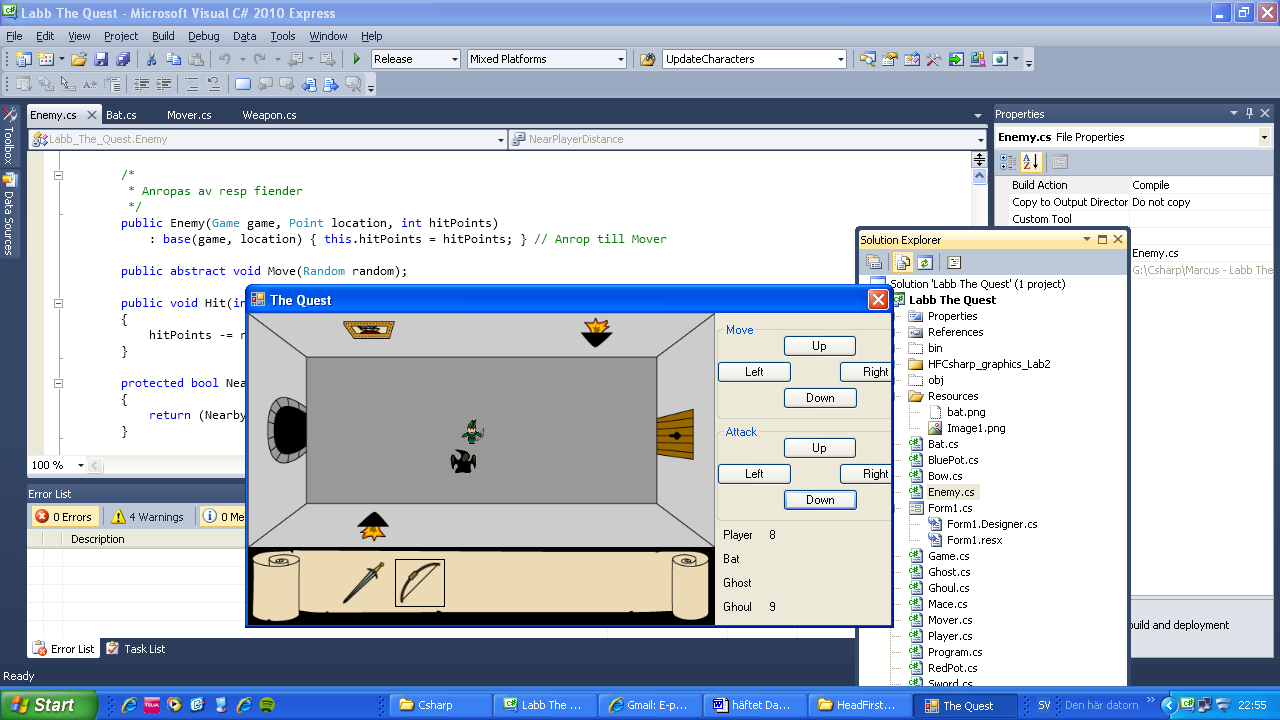
Task: Open the UpdateCharacters find combo box
Action: [x=840, y=59]
